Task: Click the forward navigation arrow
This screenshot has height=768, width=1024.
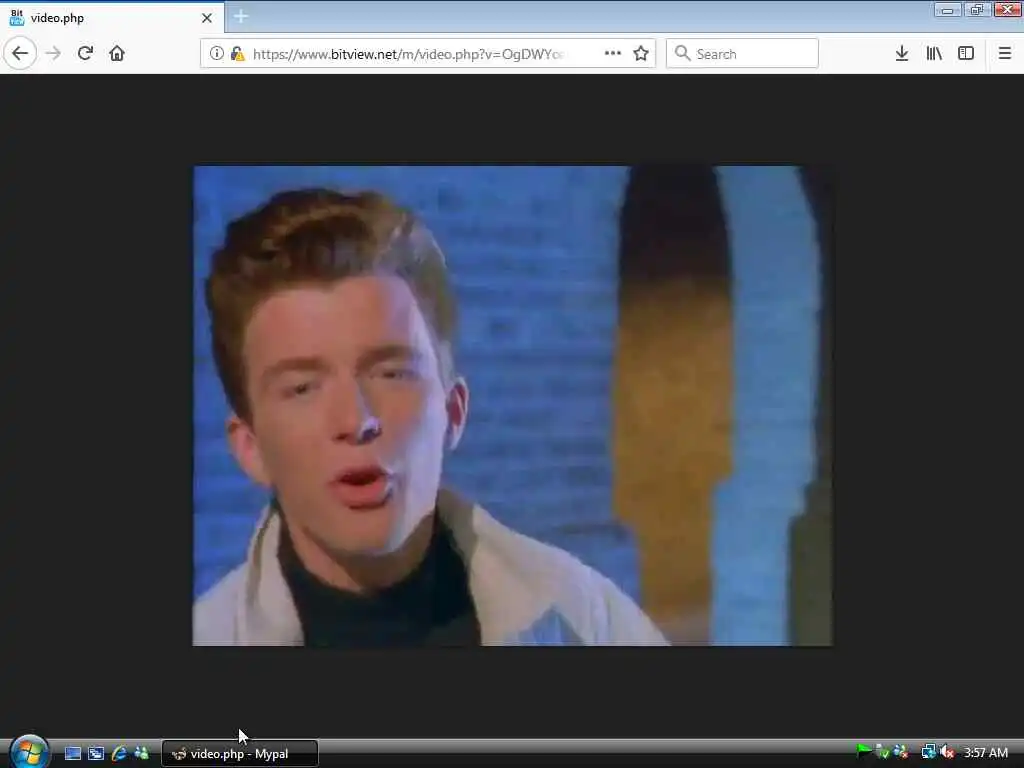Action: point(54,54)
